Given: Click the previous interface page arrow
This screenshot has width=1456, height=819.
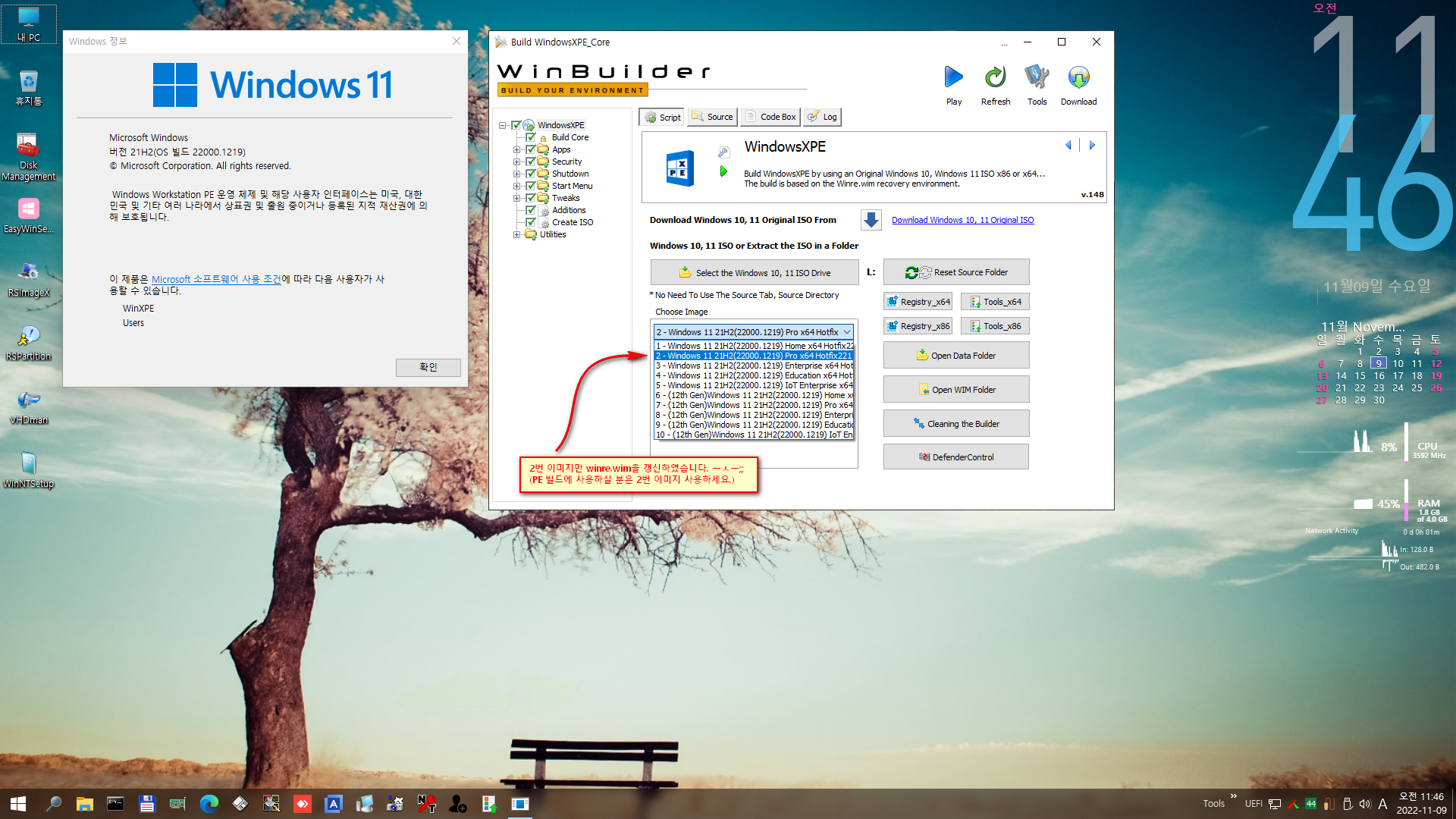Looking at the screenshot, I should [x=1068, y=145].
